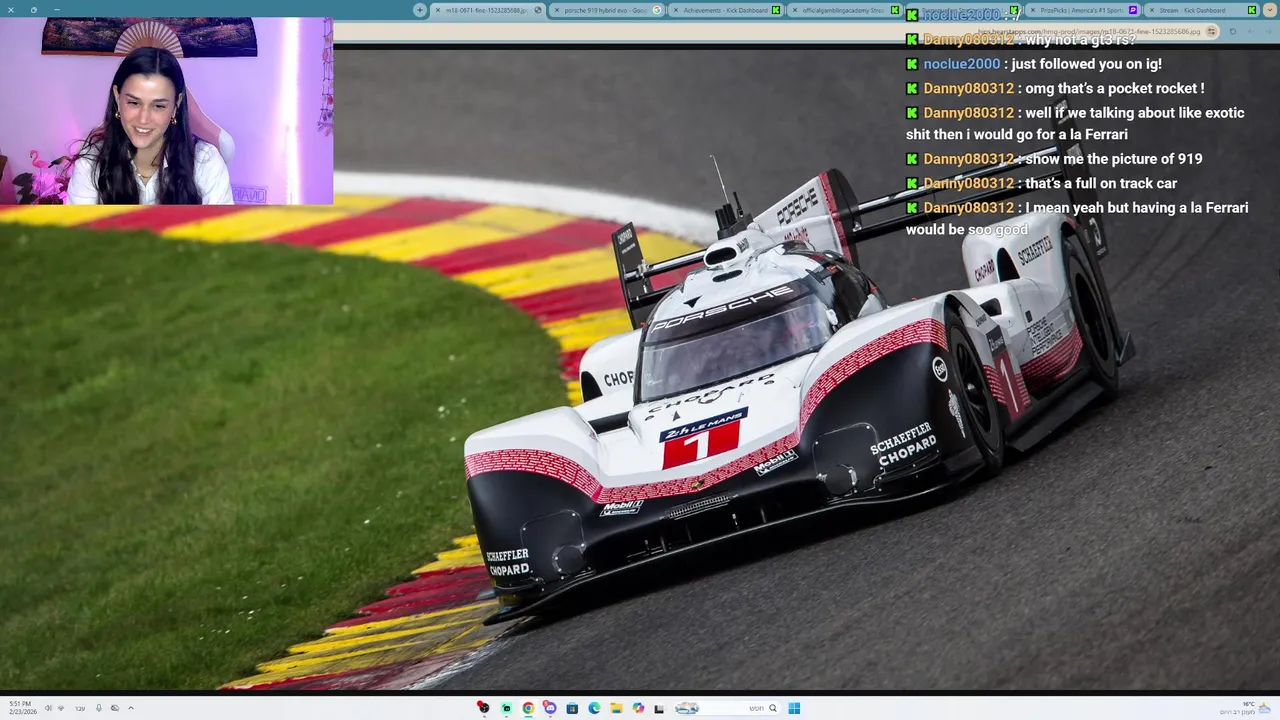Click Danny080312 on 'full on track car' message
This screenshot has height=720, width=1280.
coord(969,183)
